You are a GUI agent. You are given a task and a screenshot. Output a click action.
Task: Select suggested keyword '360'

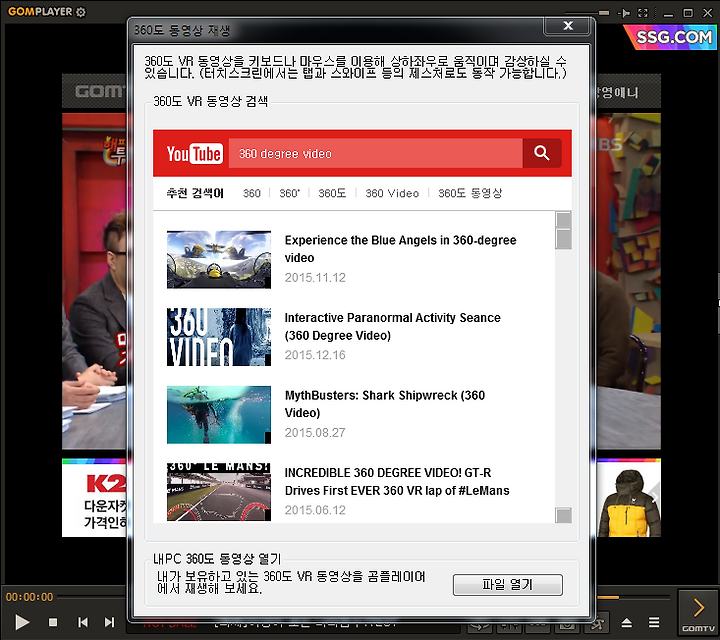[x=252, y=193]
